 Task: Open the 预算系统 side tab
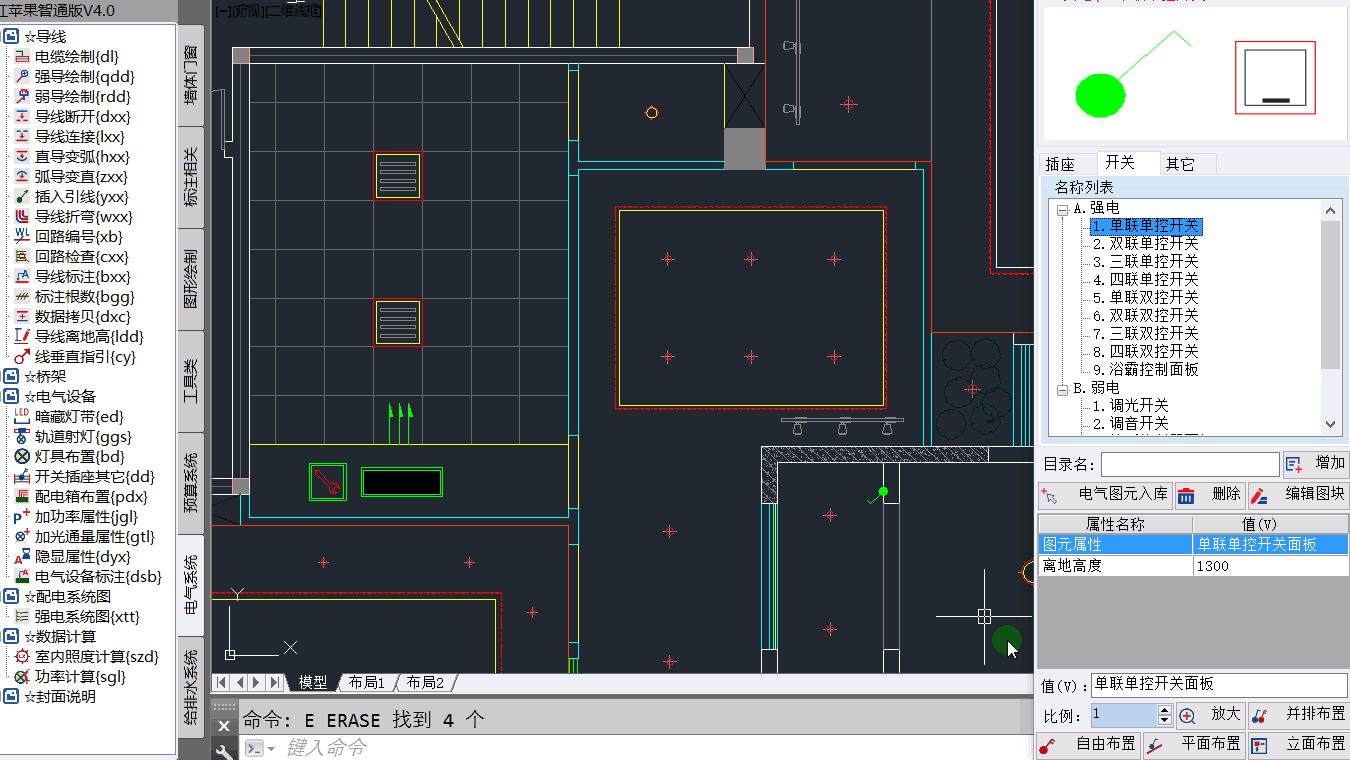(x=191, y=483)
